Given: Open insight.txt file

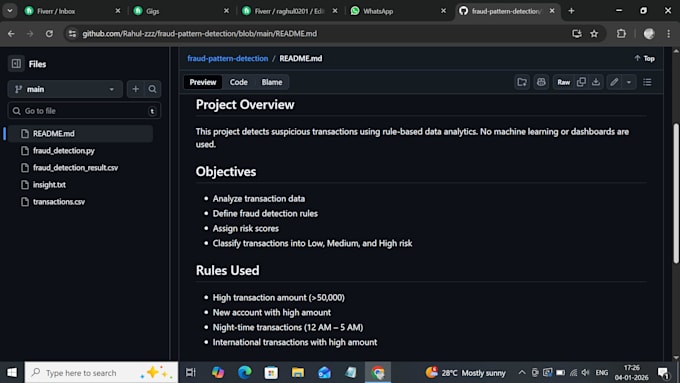Looking at the screenshot, I should (x=49, y=184).
